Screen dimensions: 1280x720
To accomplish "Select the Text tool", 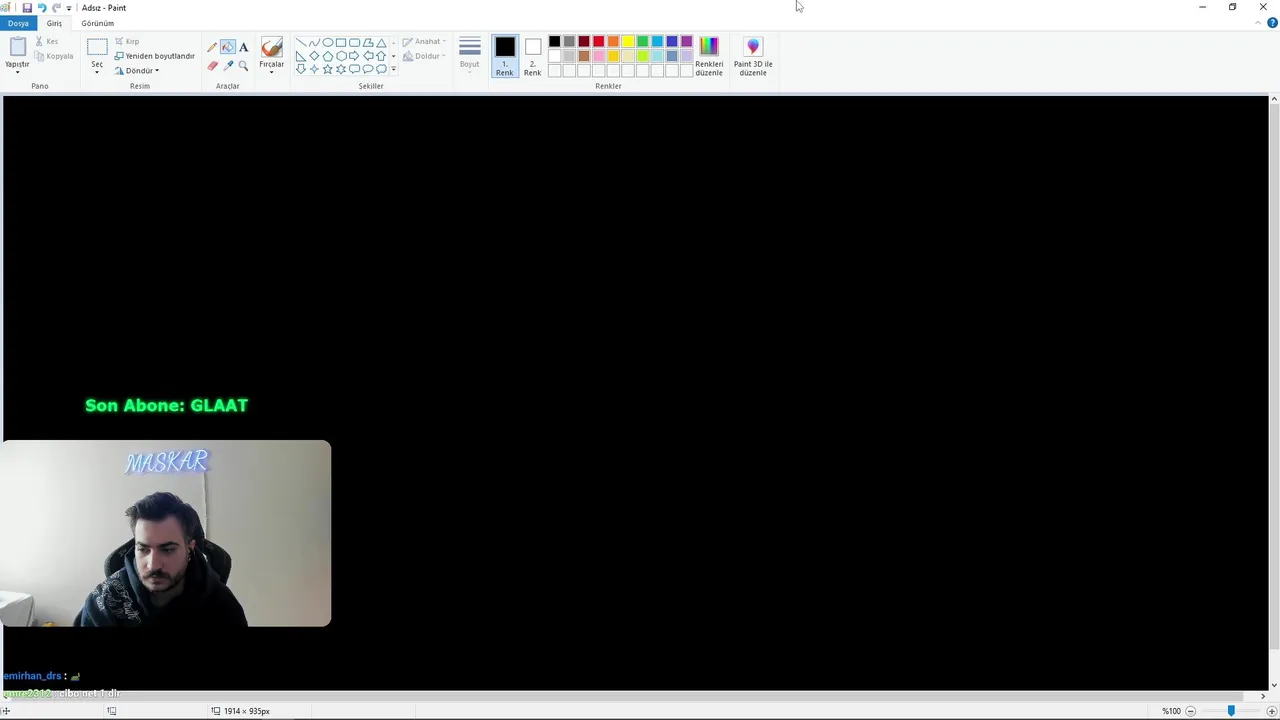I will 244,47.
